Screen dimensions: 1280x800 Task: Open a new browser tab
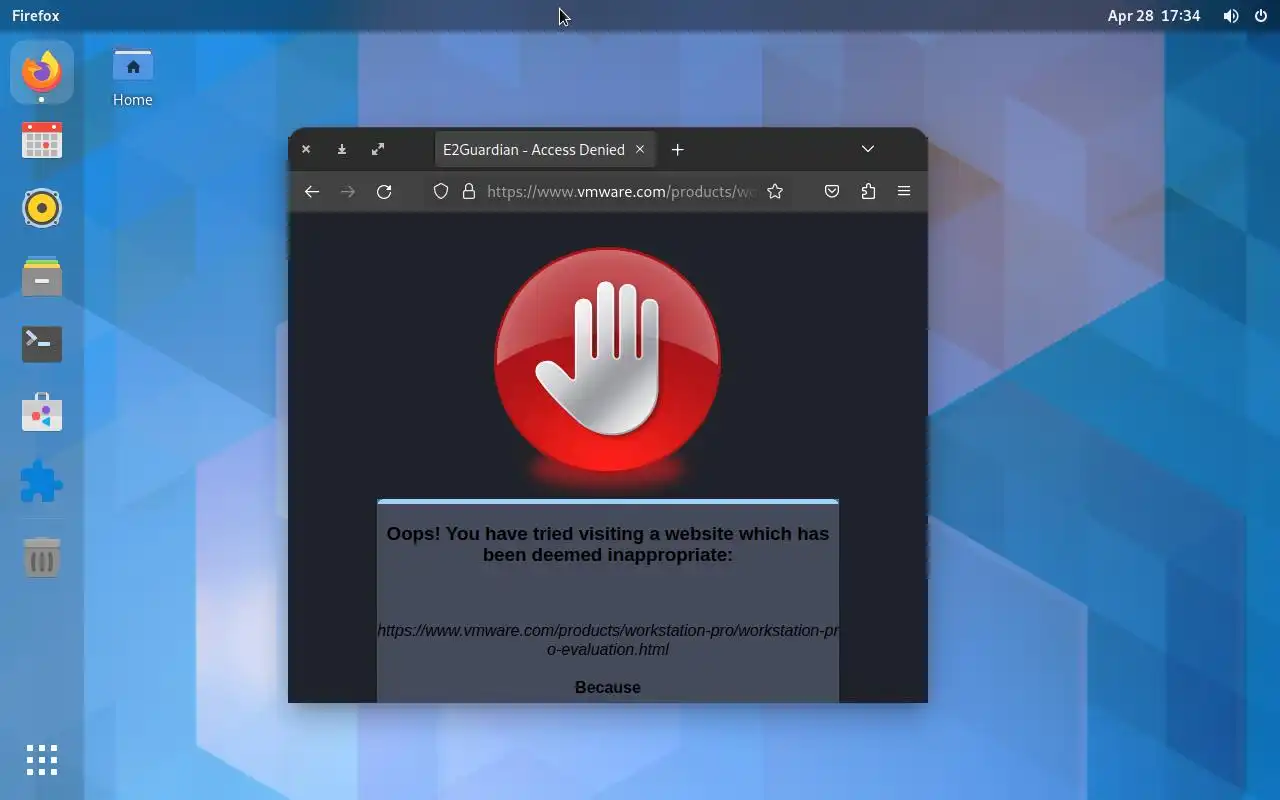click(678, 150)
